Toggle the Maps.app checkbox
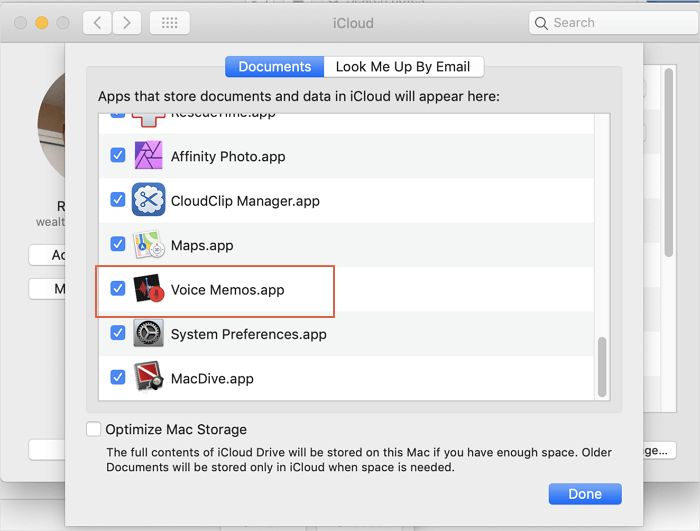700x531 pixels. [x=118, y=244]
